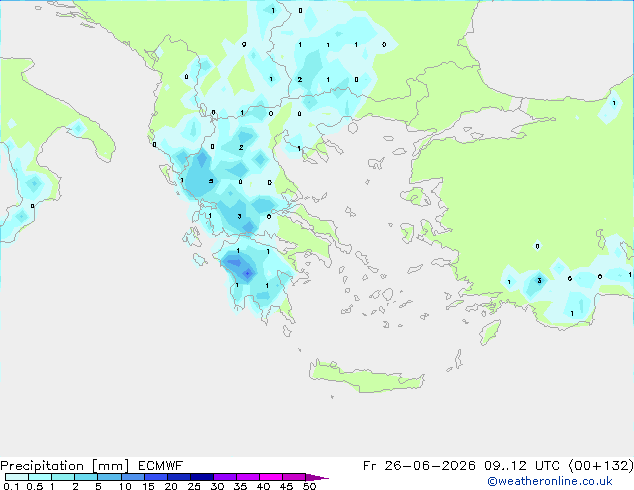Select the 5–10 mm legend color
634x490 pixels.
click(x=110, y=477)
